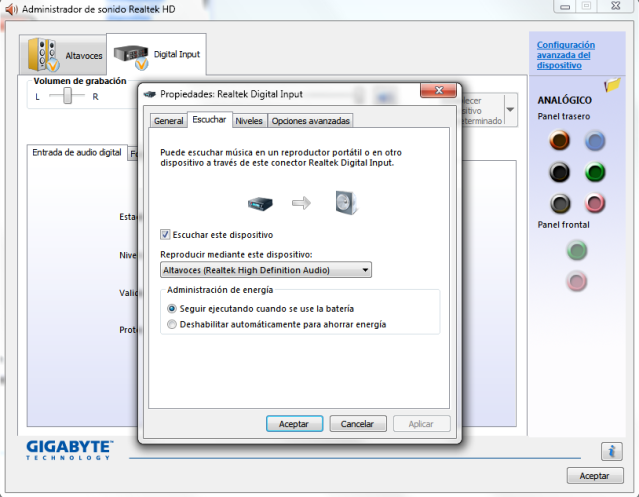
Task: Open connector settings yellow folder icon
Action: click(612, 85)
